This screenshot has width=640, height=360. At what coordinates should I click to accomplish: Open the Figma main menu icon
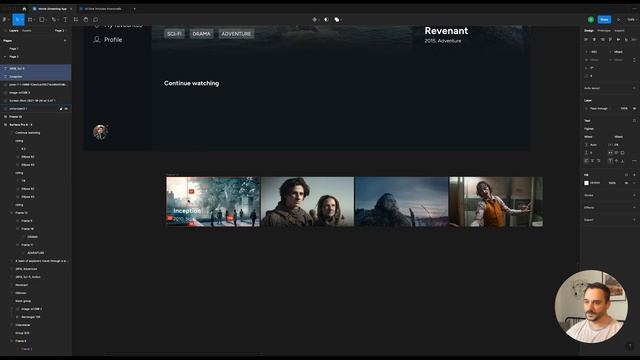coord(4,19)
